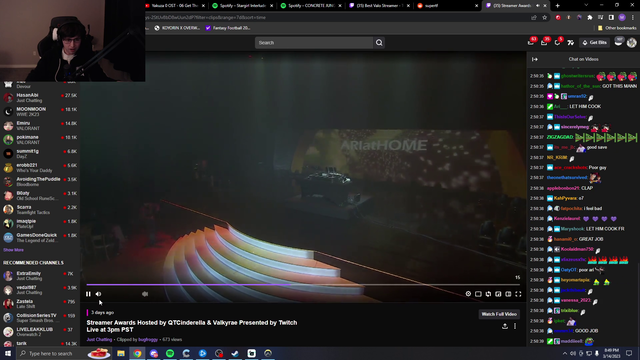Open Overwatch icon on taskbar

tap(268, 353)
